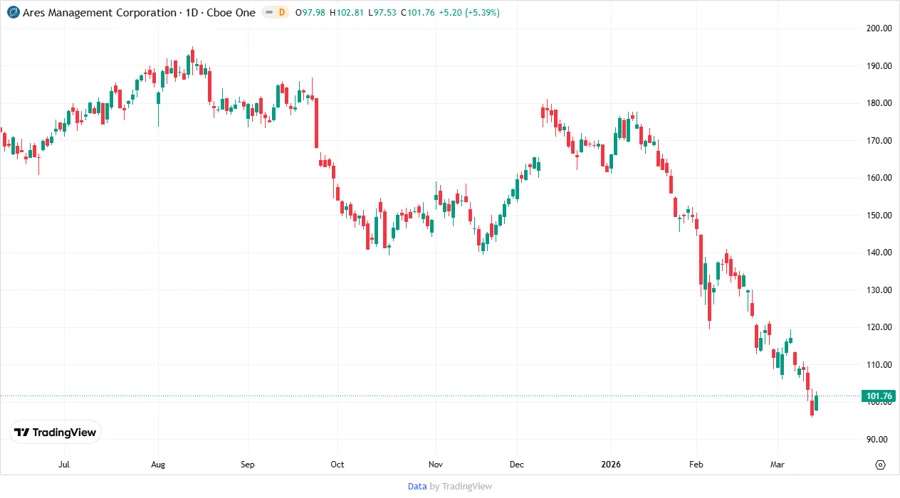Click the Mar time axis label
This screenshot has height=498, width=900.
[777, 464]
